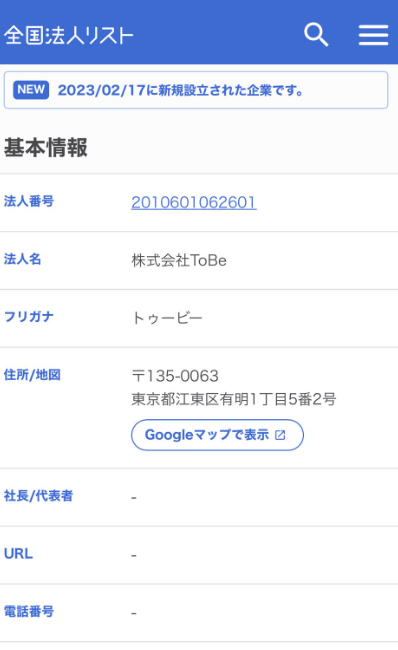Go to 全国法人リスト site logo
The width and height of the screenshot is (398, 650).
coord(69,36)
